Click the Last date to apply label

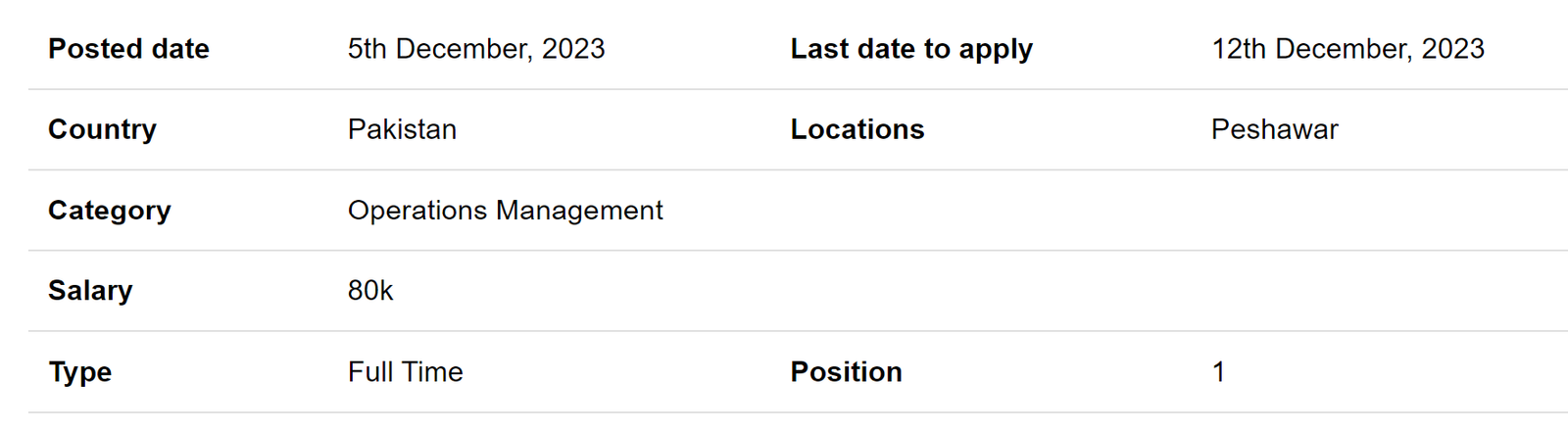(x=911, y=49)
